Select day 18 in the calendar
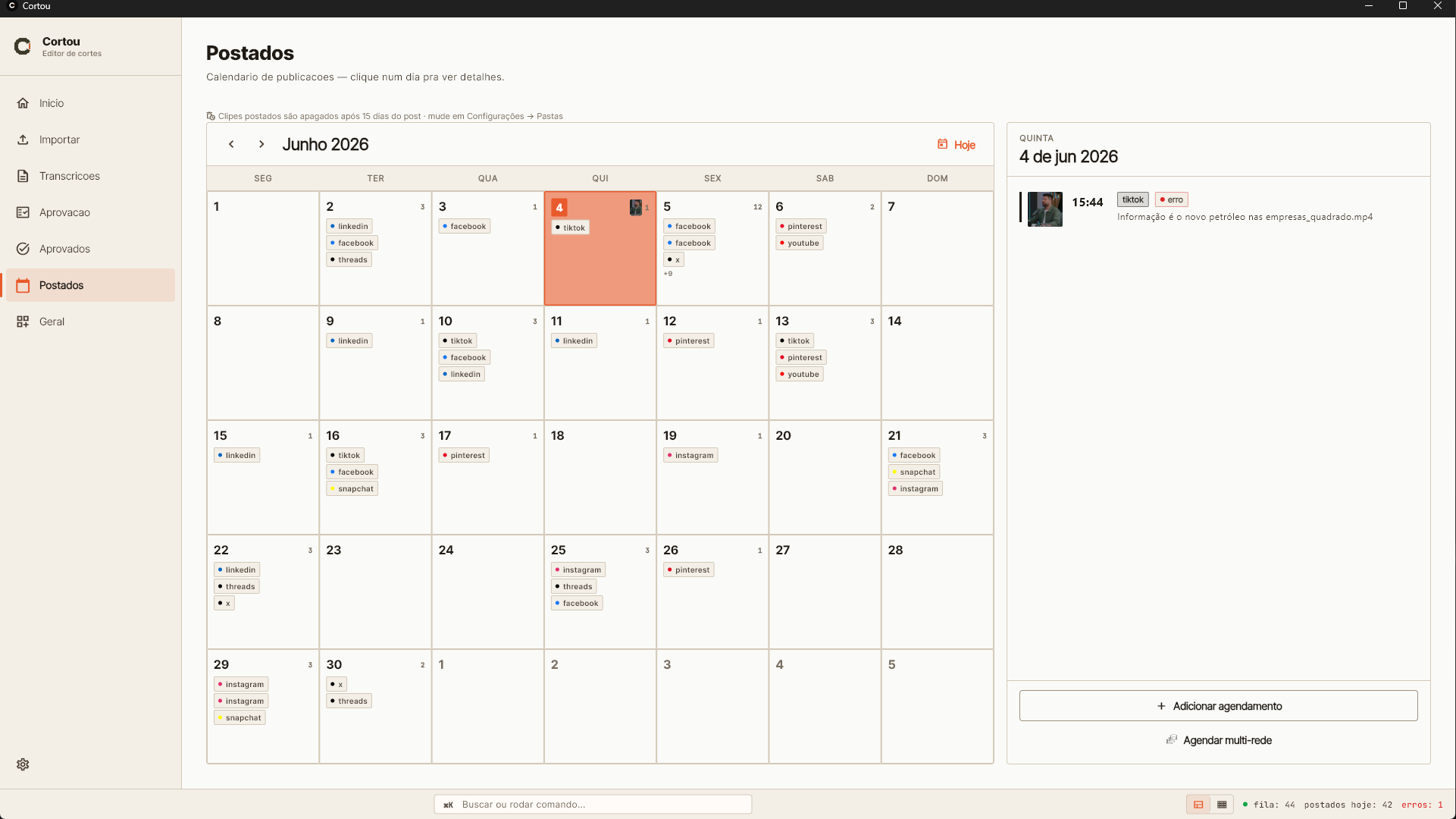1456x819 pixels. 600,478
